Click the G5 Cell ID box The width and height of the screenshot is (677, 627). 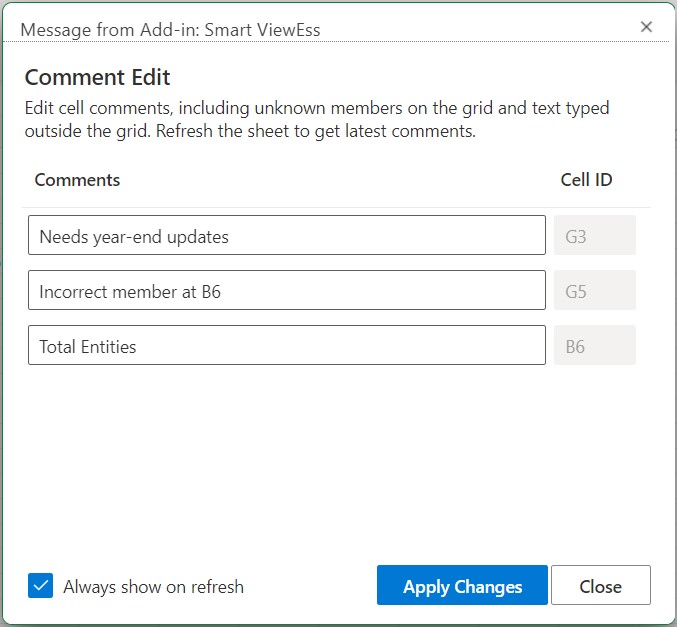point(595,291)
